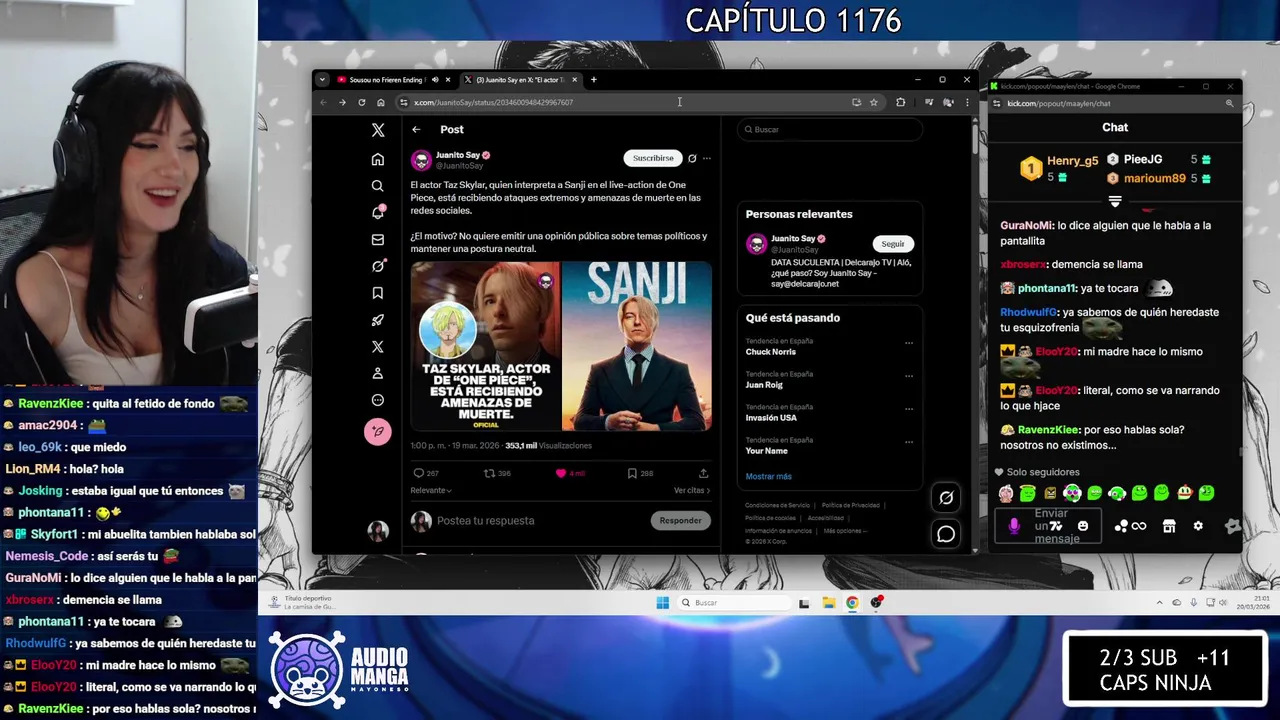
Task: Open the floating messages chat button
Action: click(946, 534)
